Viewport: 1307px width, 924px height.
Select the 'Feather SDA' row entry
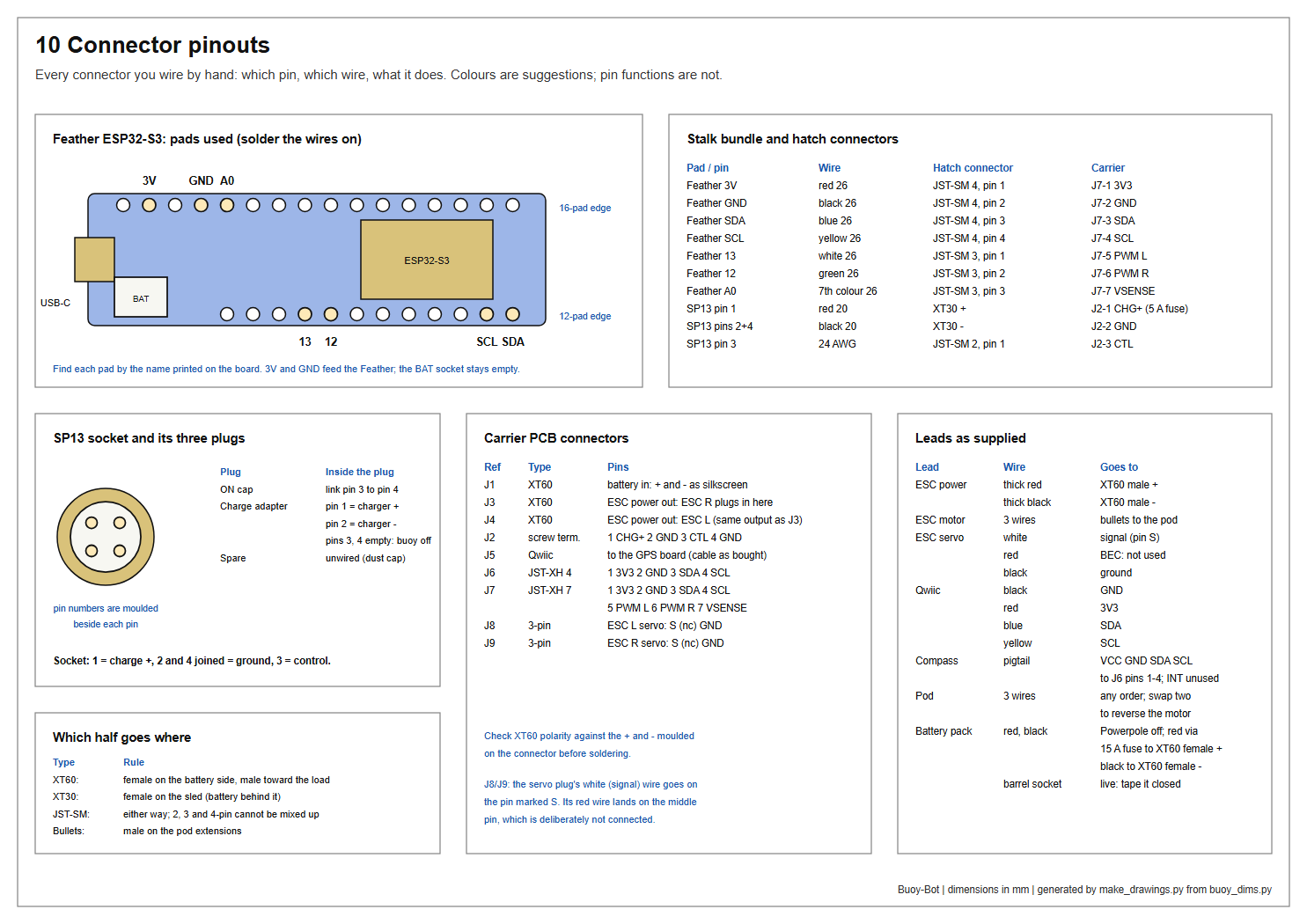coord(716,221)
